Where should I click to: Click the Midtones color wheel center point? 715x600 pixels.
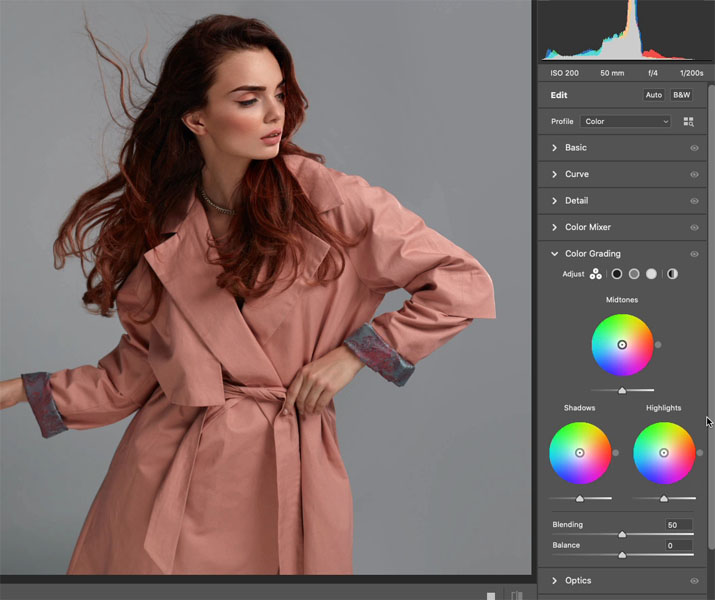click(x=622, y=344)
